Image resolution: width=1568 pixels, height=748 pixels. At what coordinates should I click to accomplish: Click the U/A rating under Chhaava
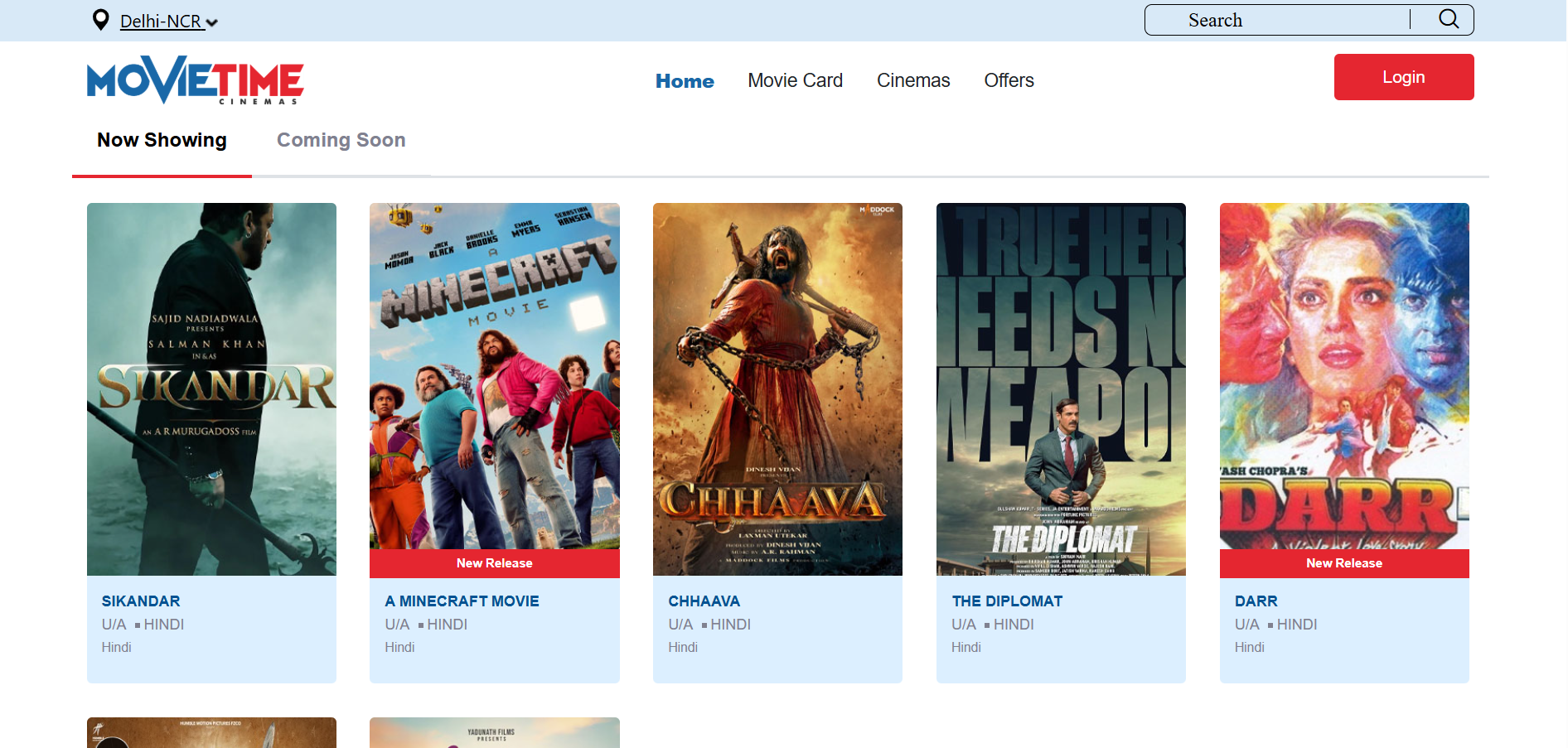[680, 625]
